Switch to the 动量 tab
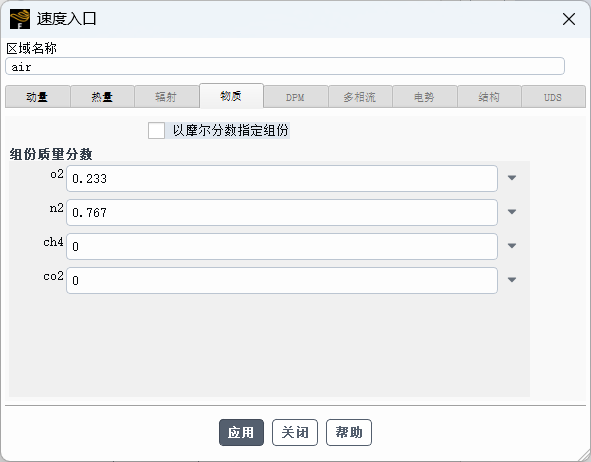The width and height of the screenshot is (591, 462). coord(38,97)
